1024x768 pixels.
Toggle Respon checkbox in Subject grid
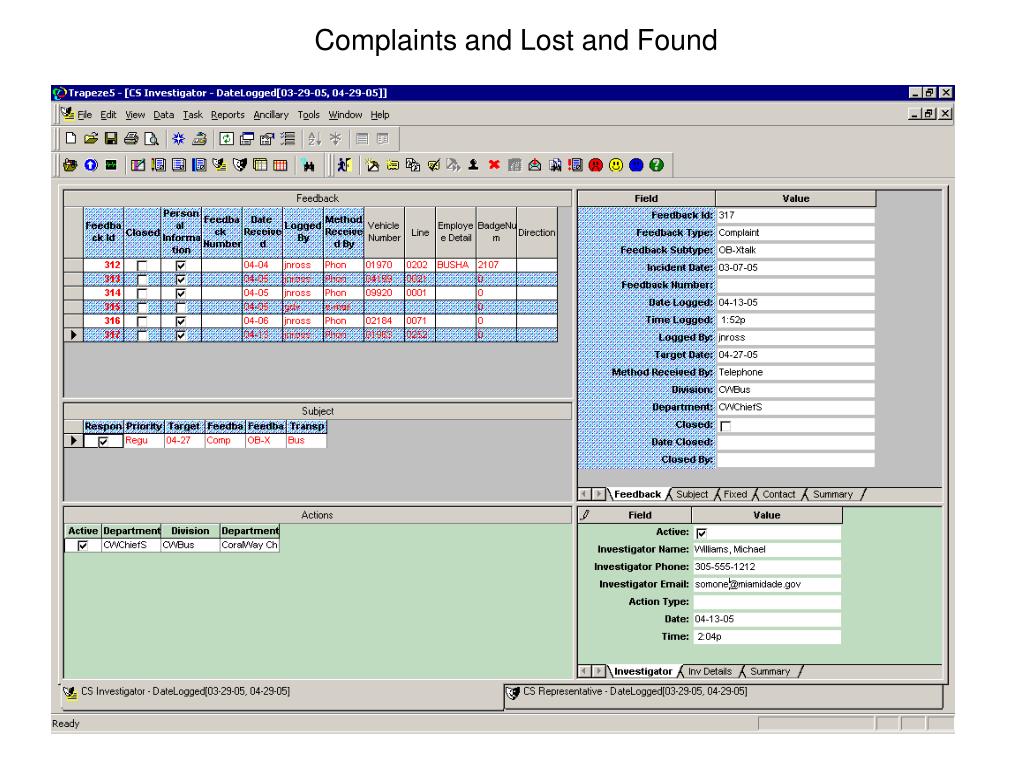click(x=103, y=441)
